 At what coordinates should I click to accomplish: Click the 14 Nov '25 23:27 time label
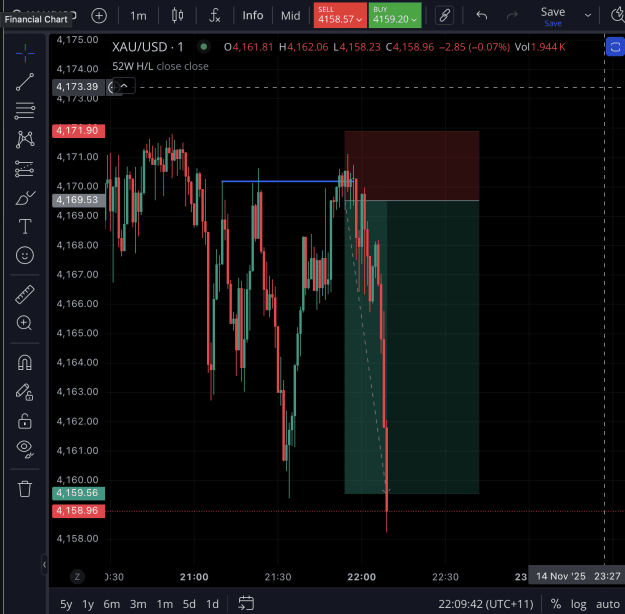tap(578, 576)
